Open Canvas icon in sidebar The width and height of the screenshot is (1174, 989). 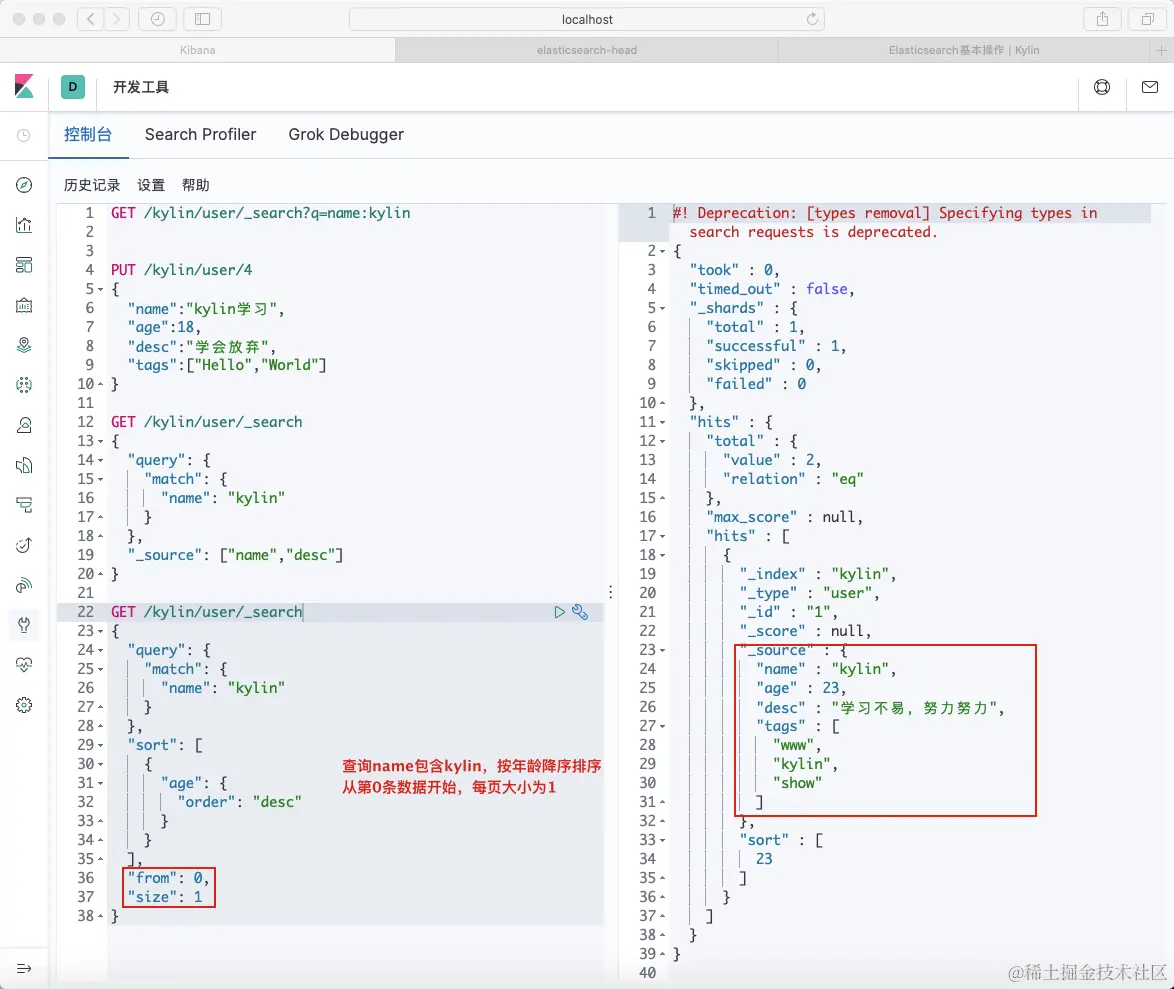tap(24, 305)
